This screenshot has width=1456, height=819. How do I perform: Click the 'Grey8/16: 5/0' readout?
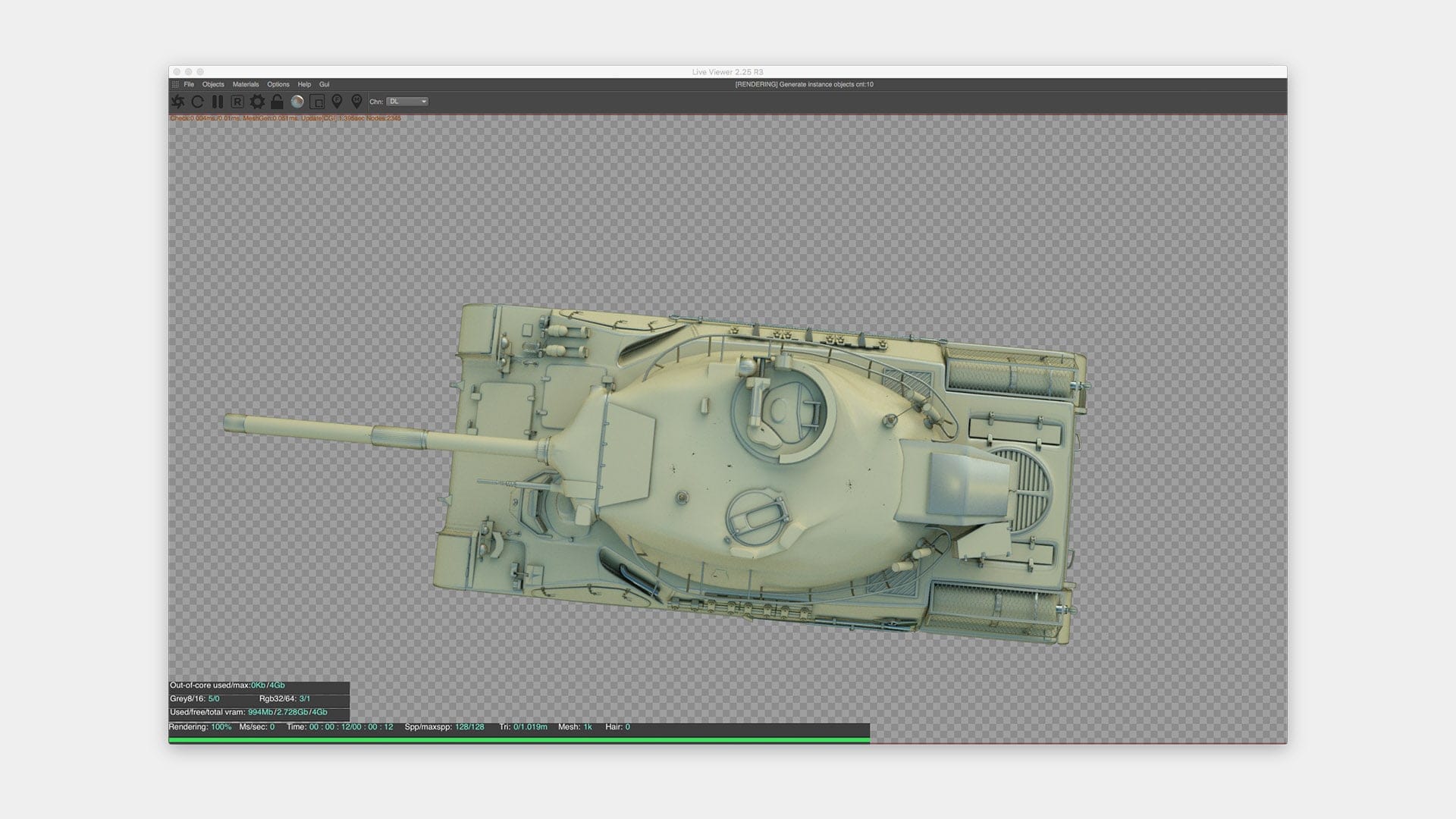click(x=195, y=699)
